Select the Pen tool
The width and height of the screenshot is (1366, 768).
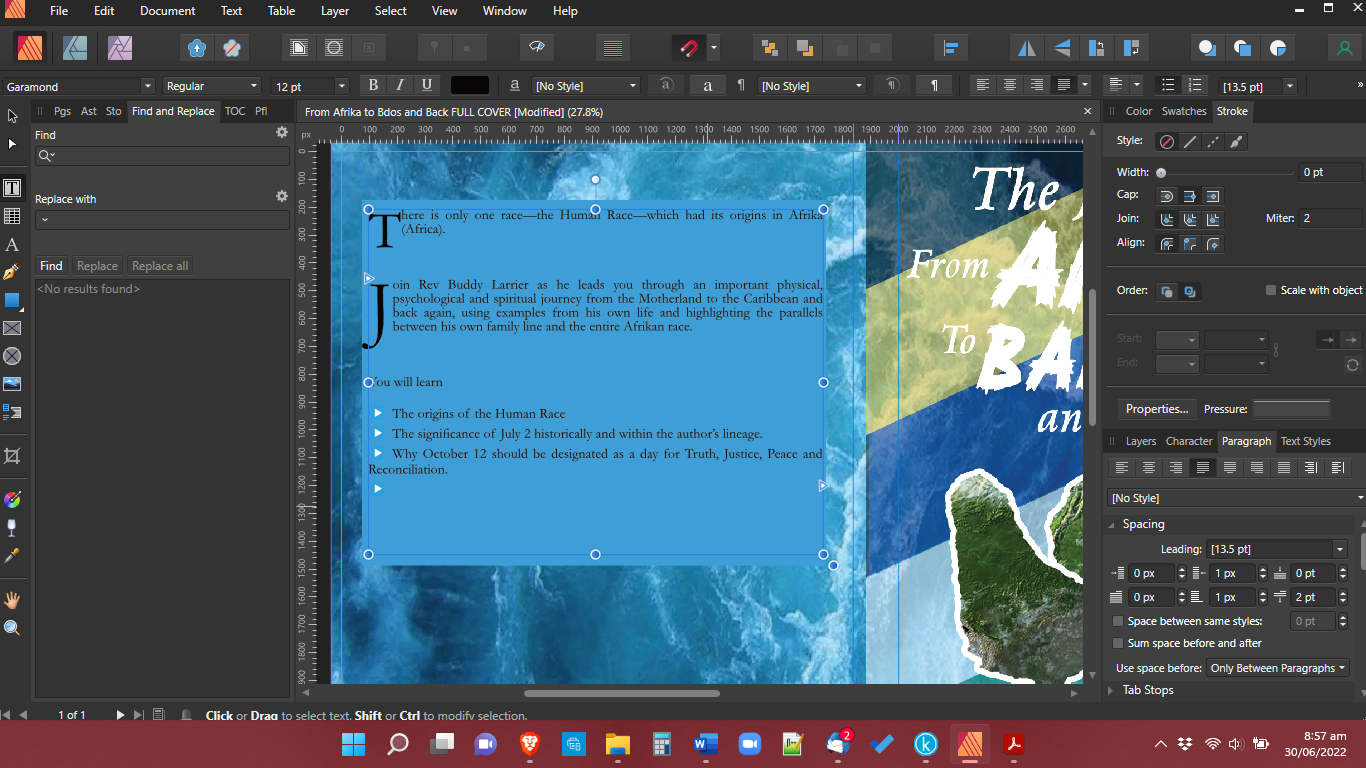(x=13, y=269)
